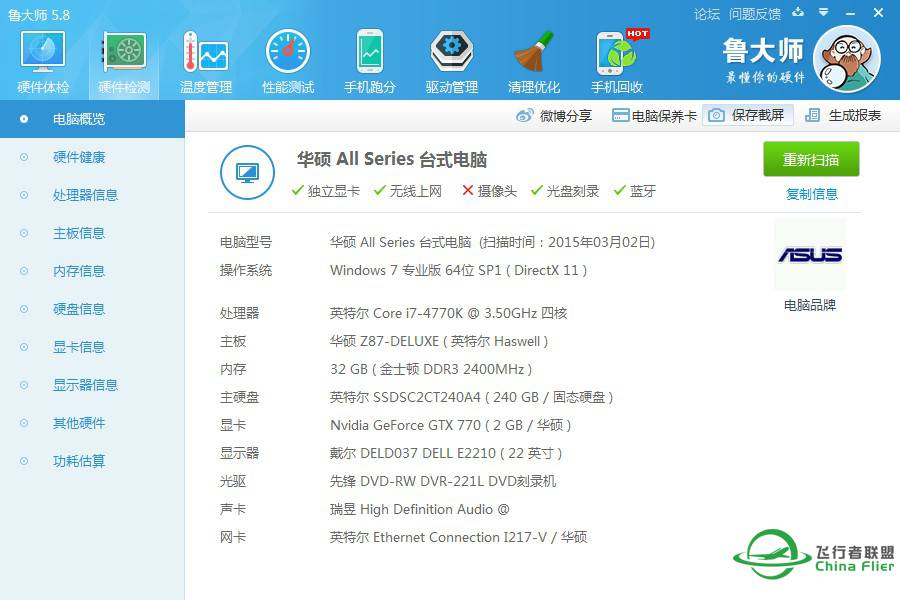The width and height of the screenshot is (900, 600).
Task: Close the 鲁大师 window
Action: pos(878,12)
